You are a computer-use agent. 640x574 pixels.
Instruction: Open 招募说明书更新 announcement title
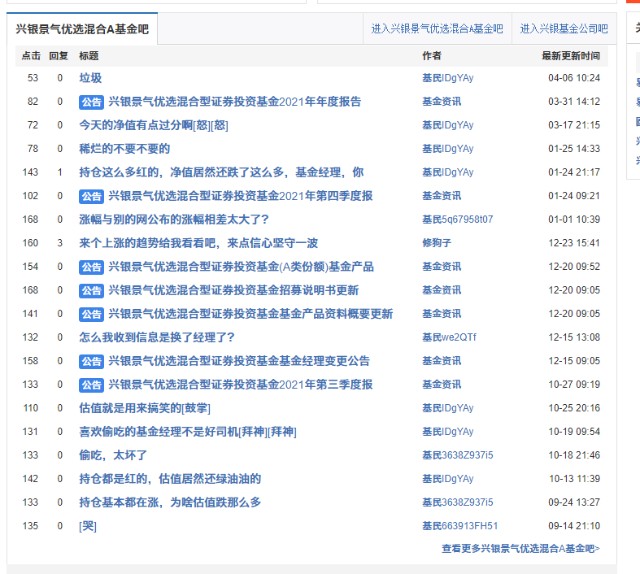pos(233,290)
